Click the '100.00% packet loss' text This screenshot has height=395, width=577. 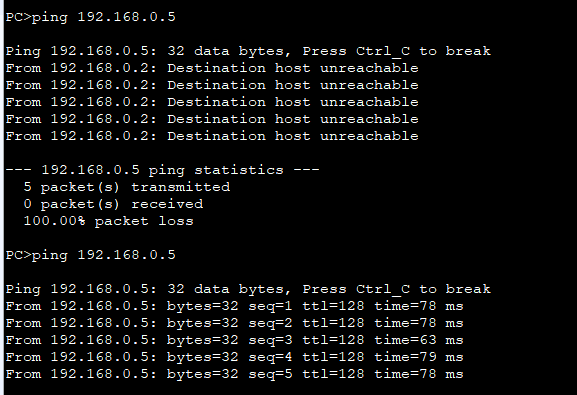[x=109, y=221]
